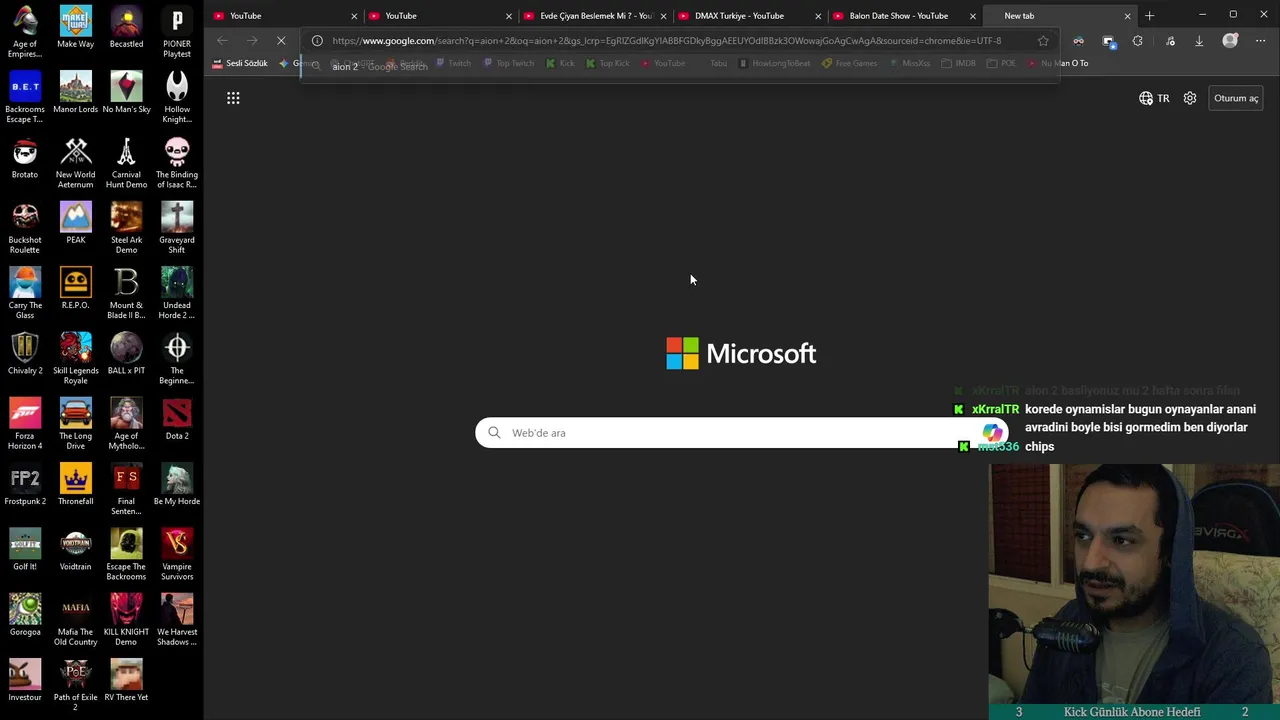The image size is (1280, 720).
Task: Select the Gorogoa desktop icon
Action: pos(25,614)
